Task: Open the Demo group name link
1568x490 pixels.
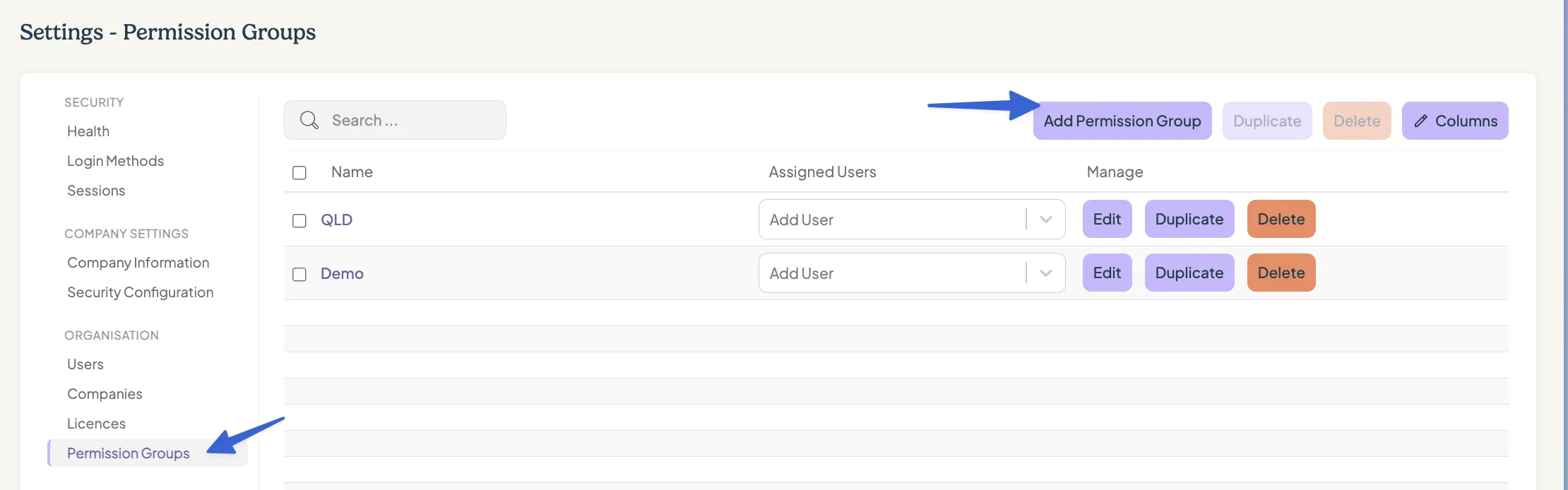Action: (x=342, y=273)
